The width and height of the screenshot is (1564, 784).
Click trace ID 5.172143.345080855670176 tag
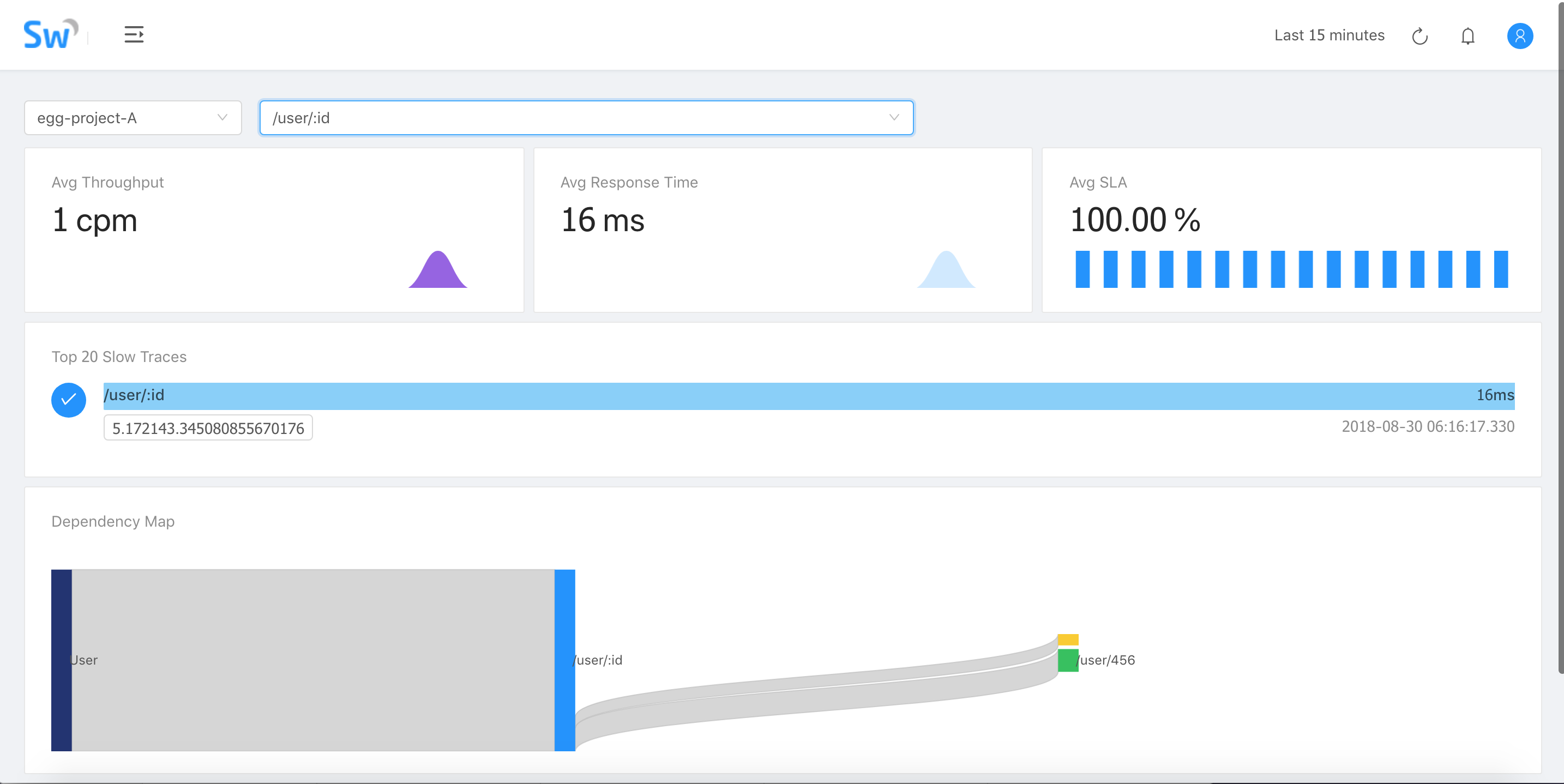pyautogui.click(x=208, y=428)
